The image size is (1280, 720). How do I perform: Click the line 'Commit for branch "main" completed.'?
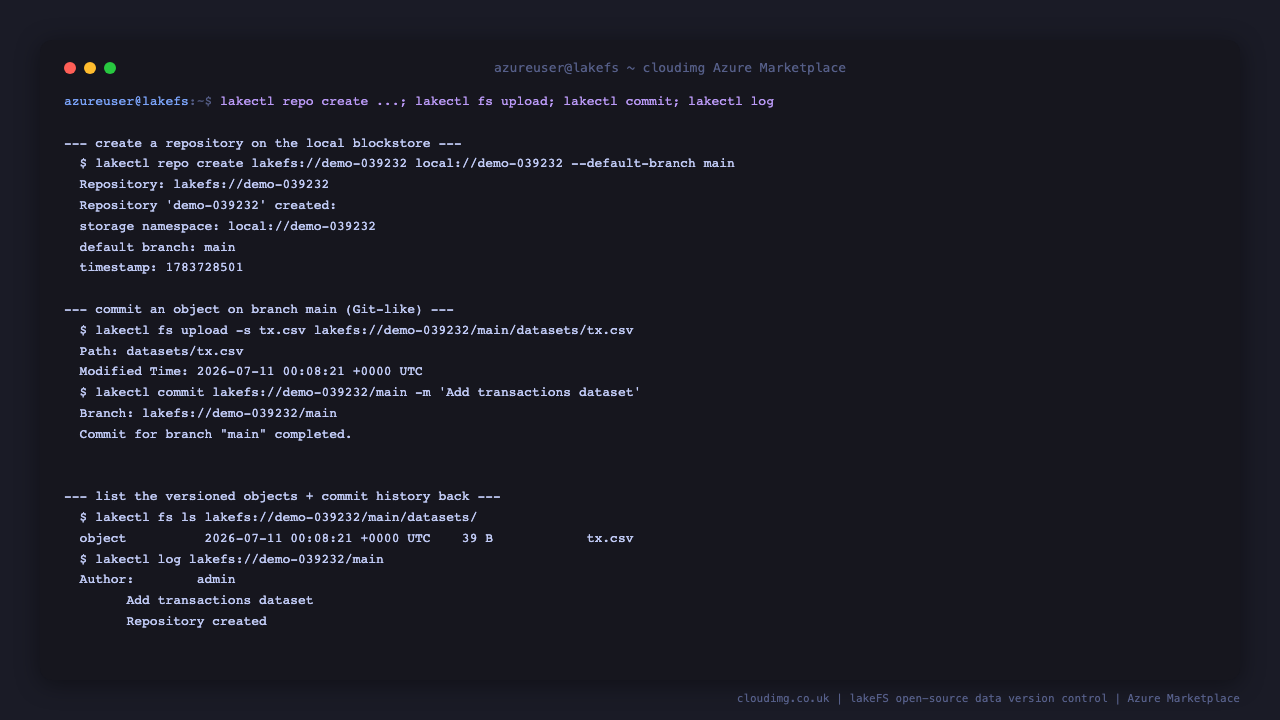point(216,434)
